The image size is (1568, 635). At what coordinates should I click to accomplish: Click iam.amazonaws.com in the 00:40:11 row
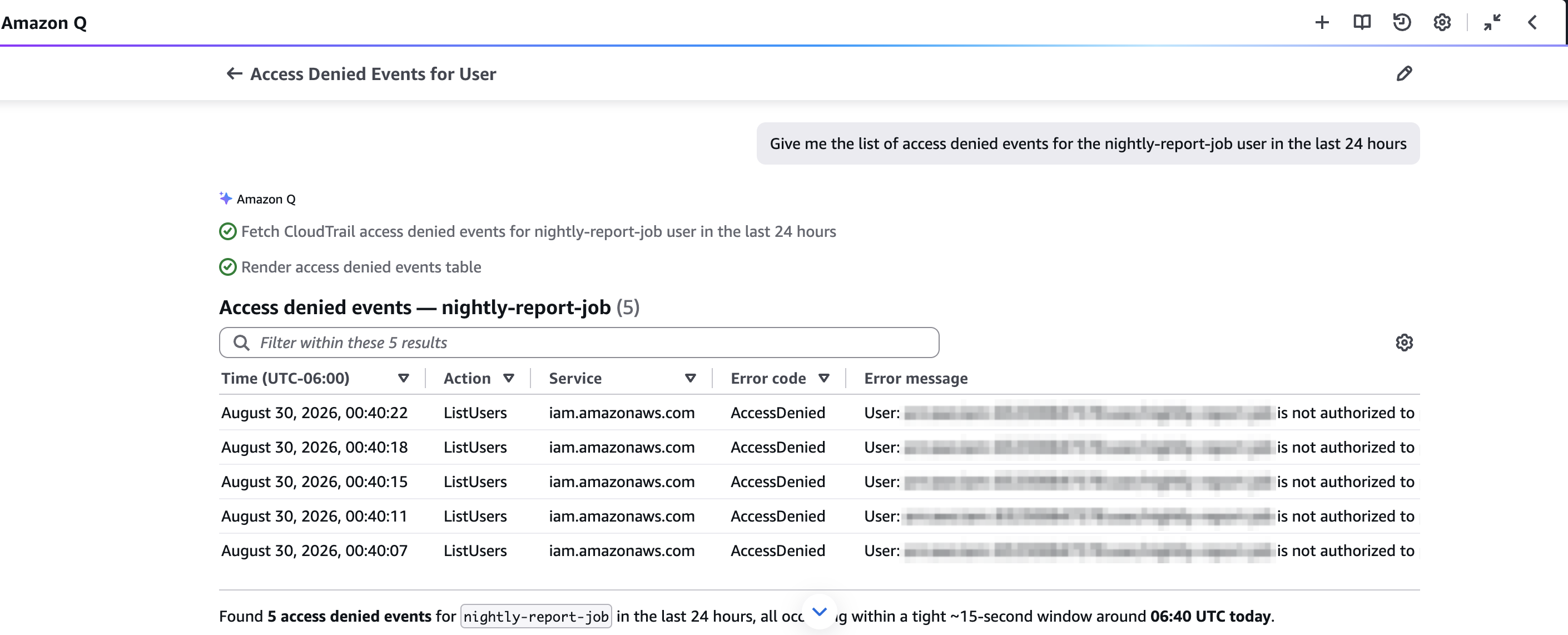[622, 516]
